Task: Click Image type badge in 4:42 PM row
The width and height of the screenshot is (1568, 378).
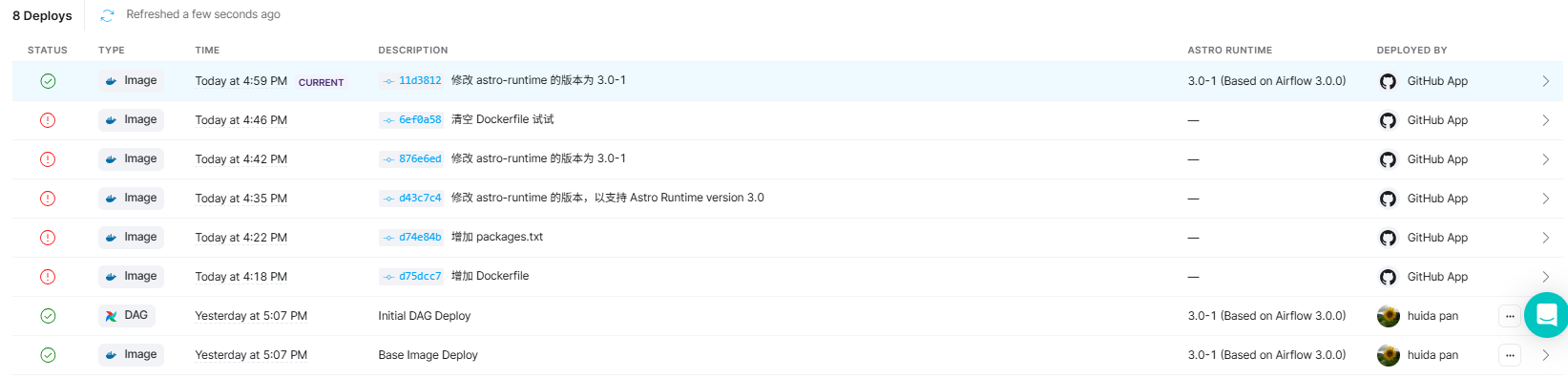Action: coord(131,159)
